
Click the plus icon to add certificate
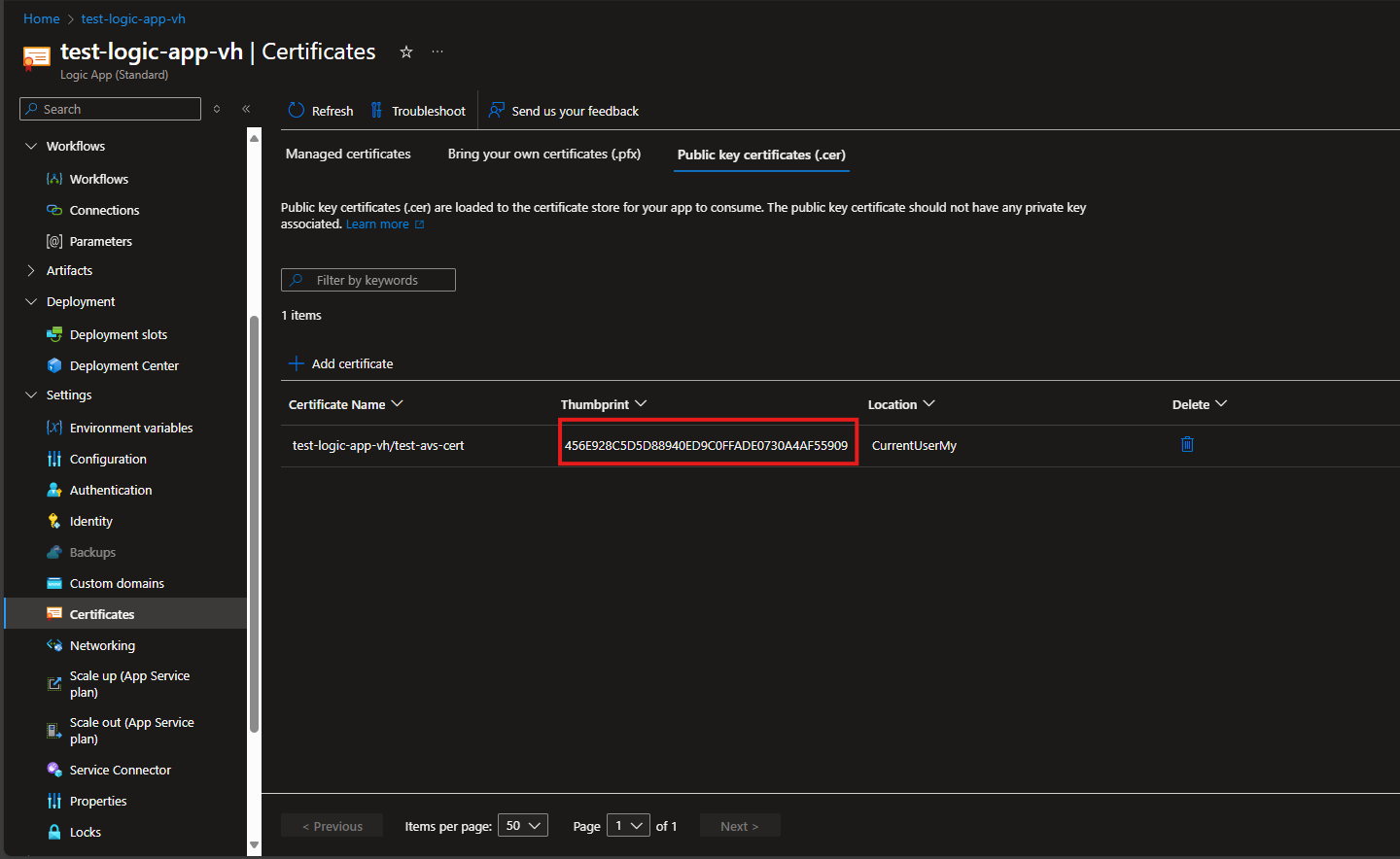coord(297,363)
